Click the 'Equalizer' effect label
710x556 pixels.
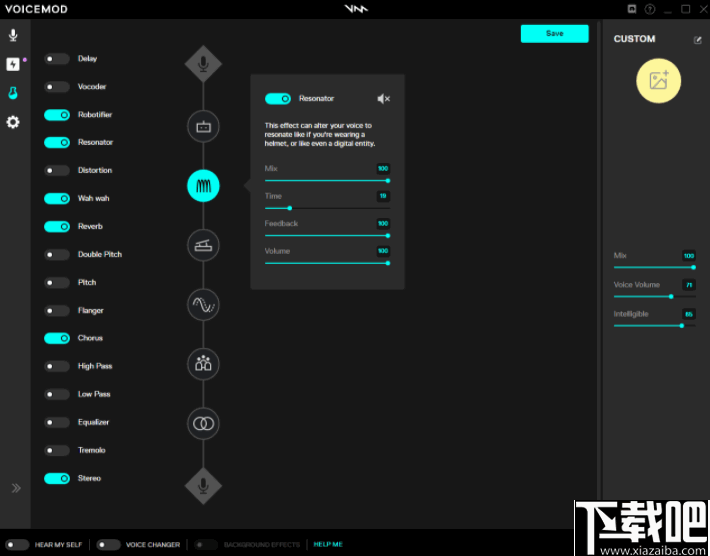click(x=93, y=422)
